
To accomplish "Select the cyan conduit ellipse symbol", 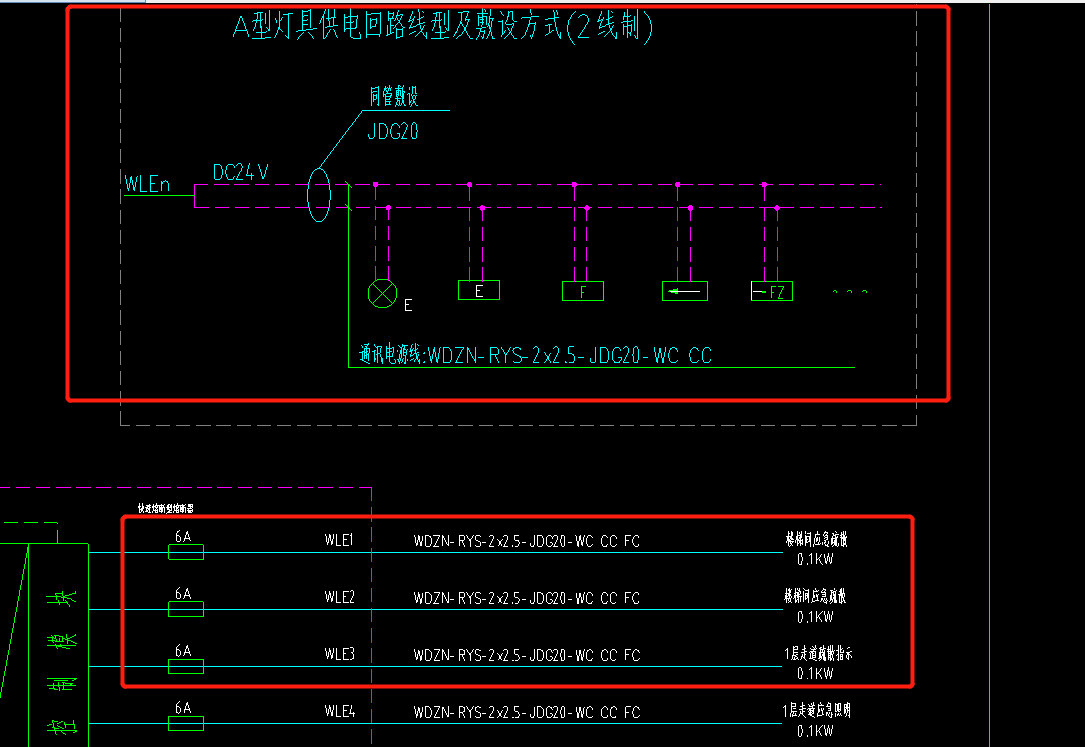I will pos(319,195).
